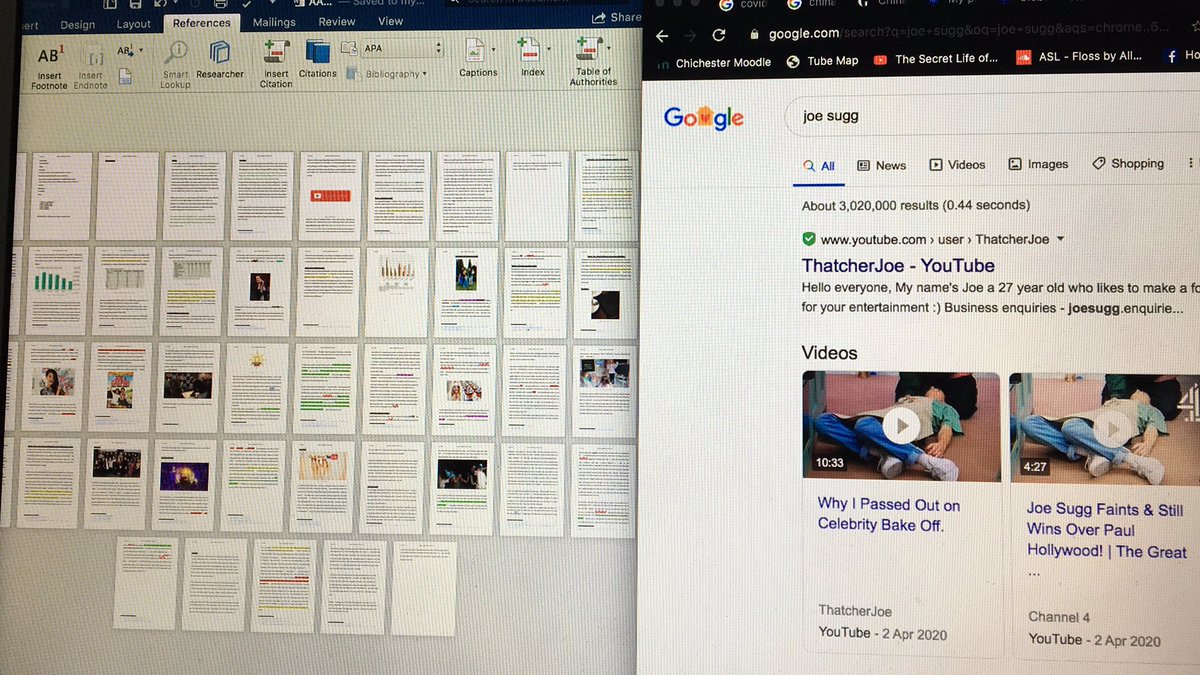Image resolution: width=1200 pixels, height=675 pixels.
Task: Click the Bibliography book icon
Action: point(353,73)
